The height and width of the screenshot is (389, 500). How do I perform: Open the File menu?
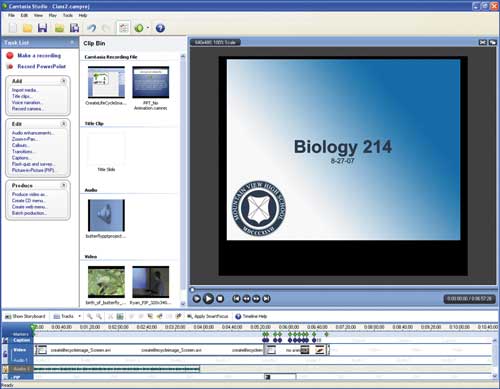coord(11,15)
